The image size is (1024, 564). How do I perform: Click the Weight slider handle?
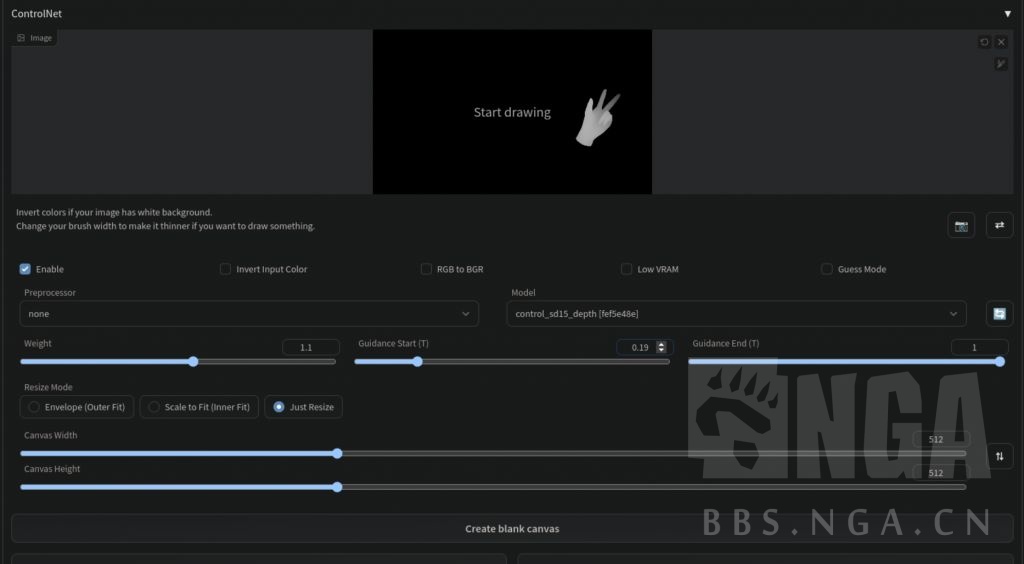193,362
